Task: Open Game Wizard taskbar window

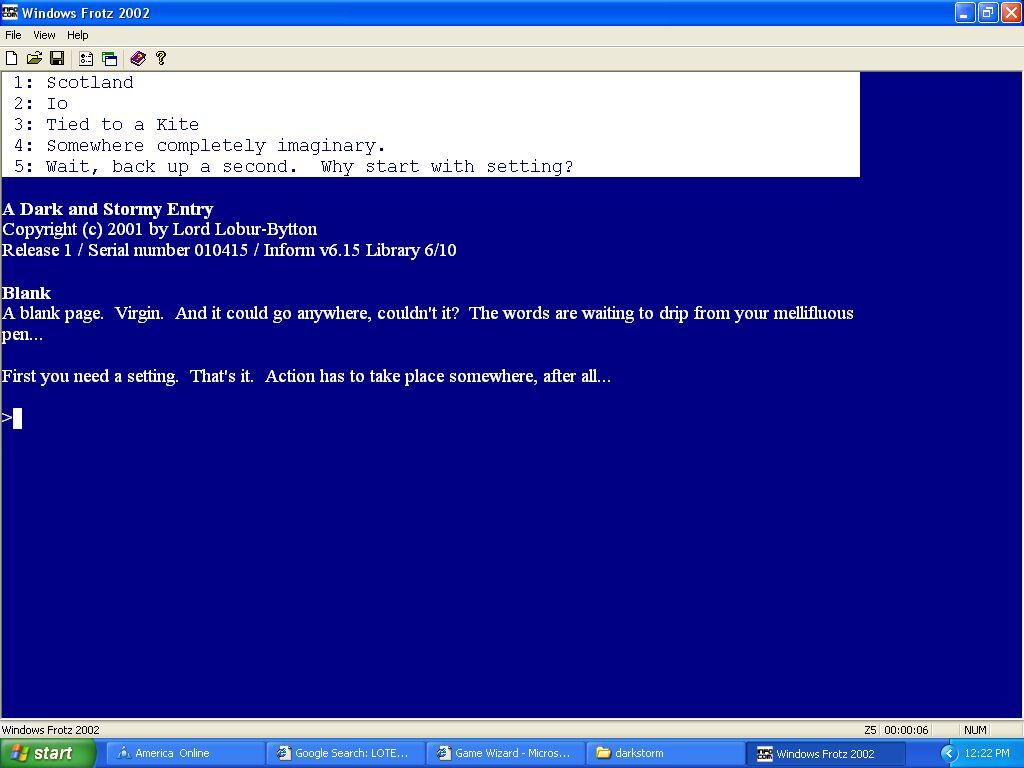Action: pos(504,754)
